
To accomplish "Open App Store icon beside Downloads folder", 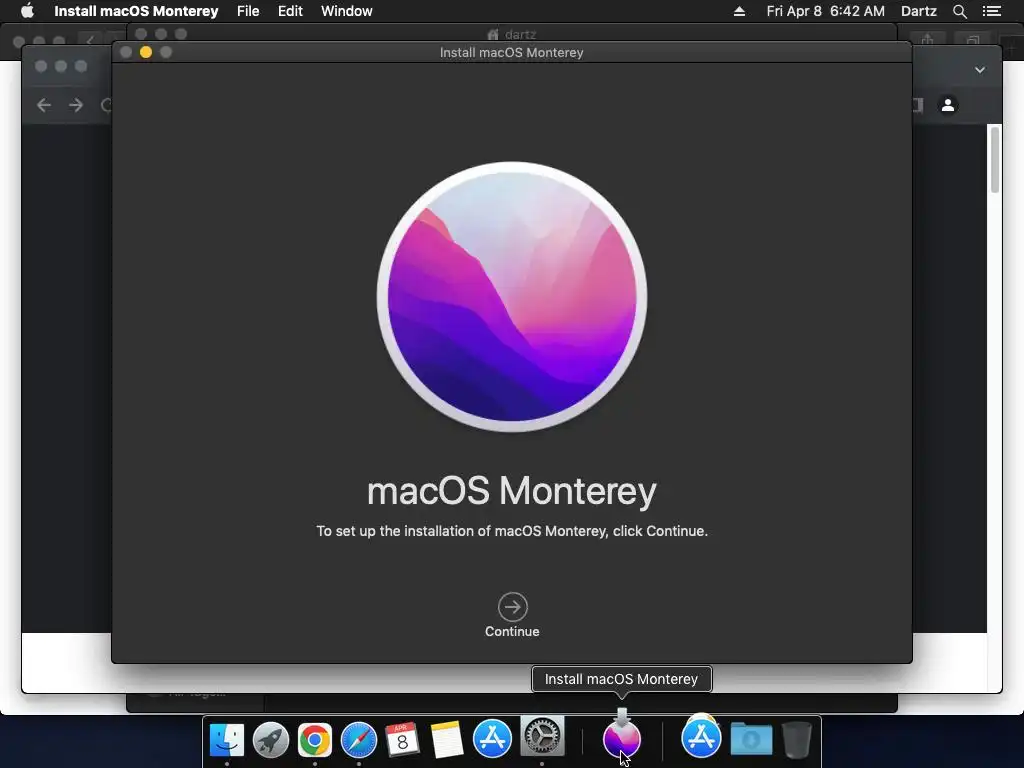I will click(701, 737).
